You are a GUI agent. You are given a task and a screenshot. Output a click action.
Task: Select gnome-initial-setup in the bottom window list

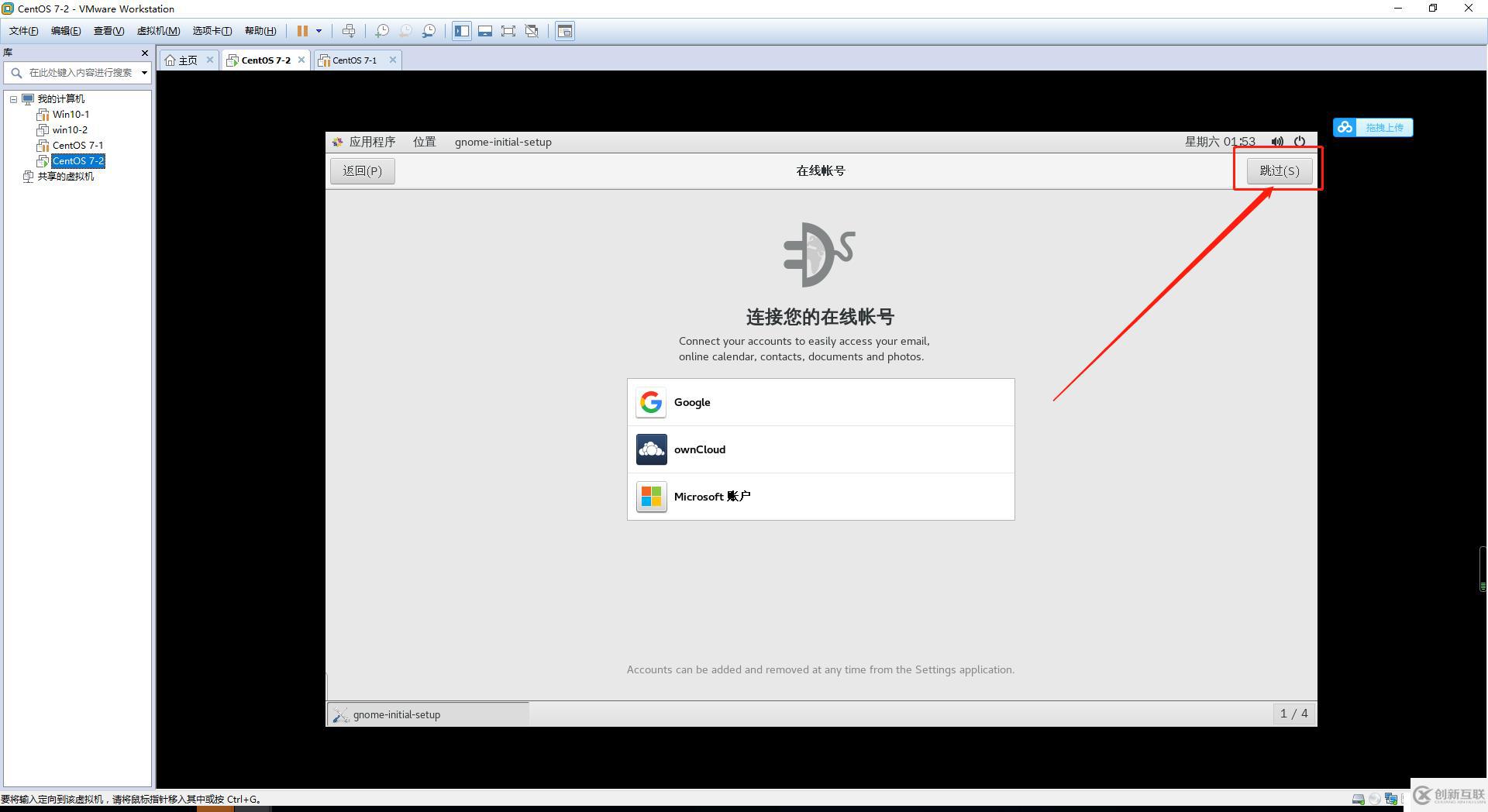428,714
